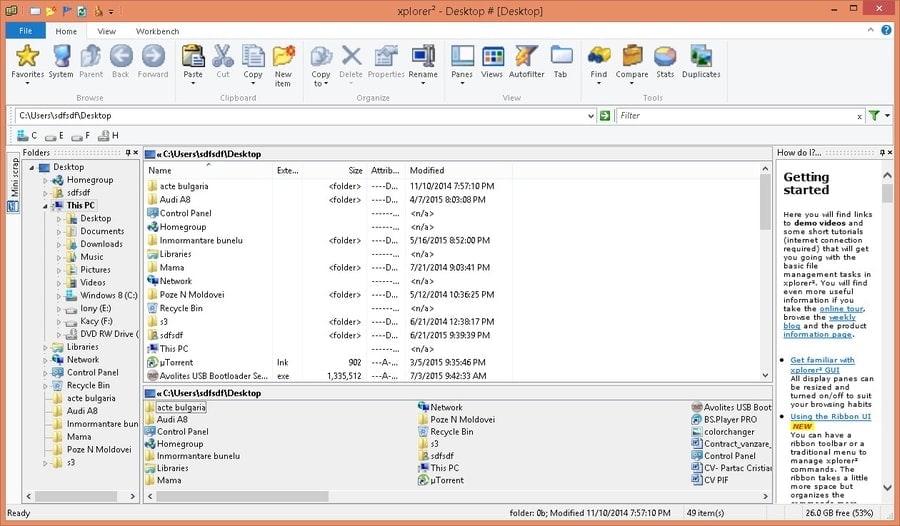Create a New item
This screenshot has width=900, height=526.
283,65
